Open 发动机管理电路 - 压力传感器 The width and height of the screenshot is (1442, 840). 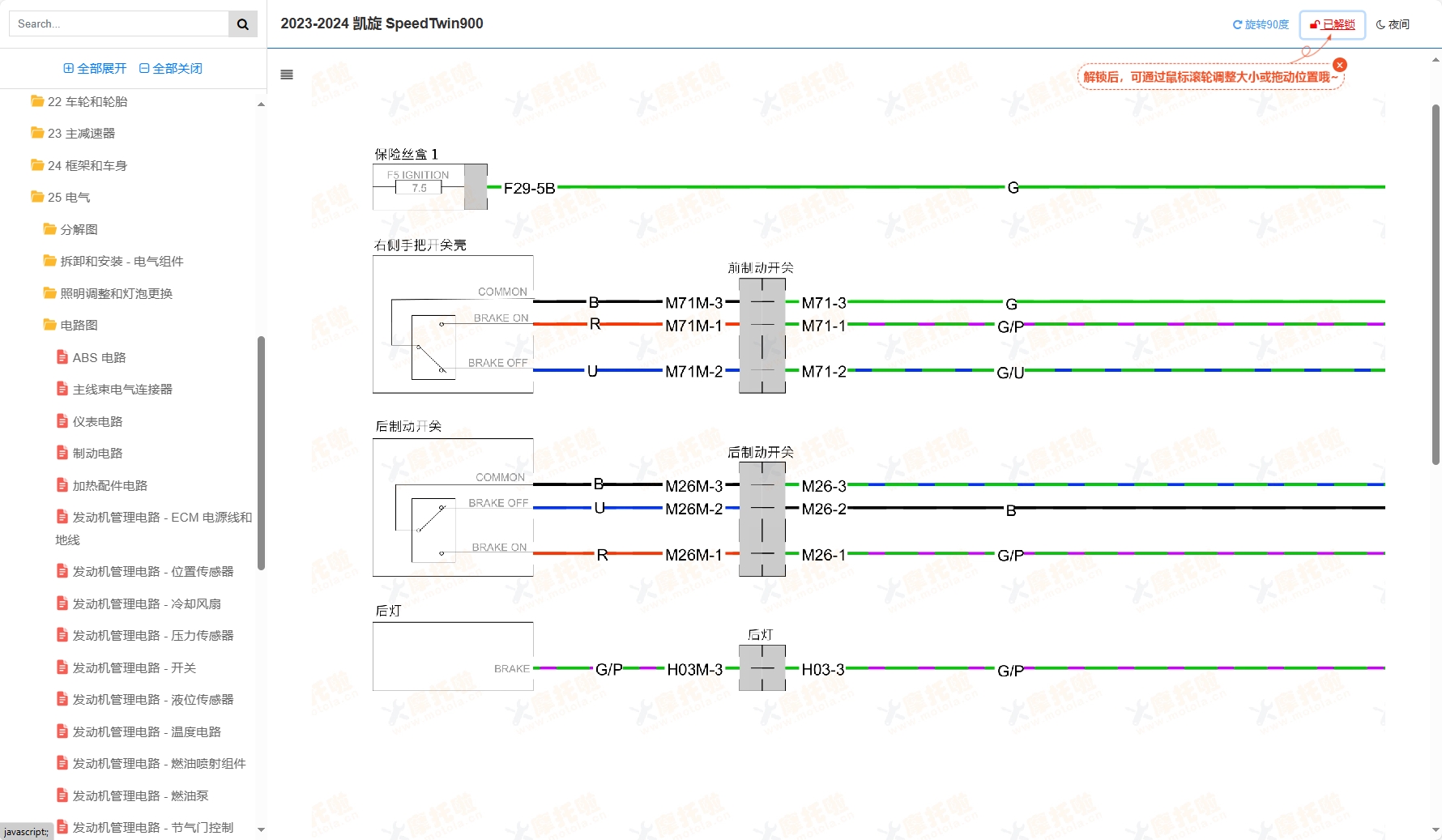point(153,636)
